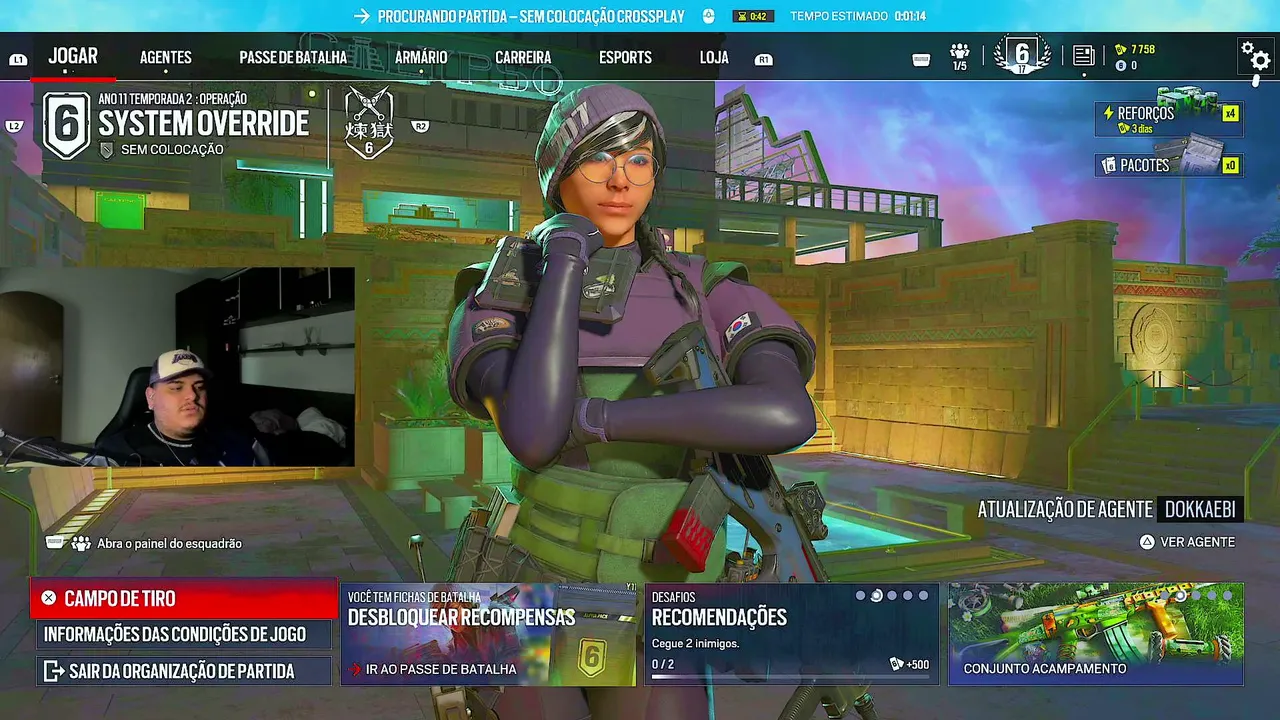Open the ARMÁRIO tab
The image size is (1280, 720).
[421, 58]
